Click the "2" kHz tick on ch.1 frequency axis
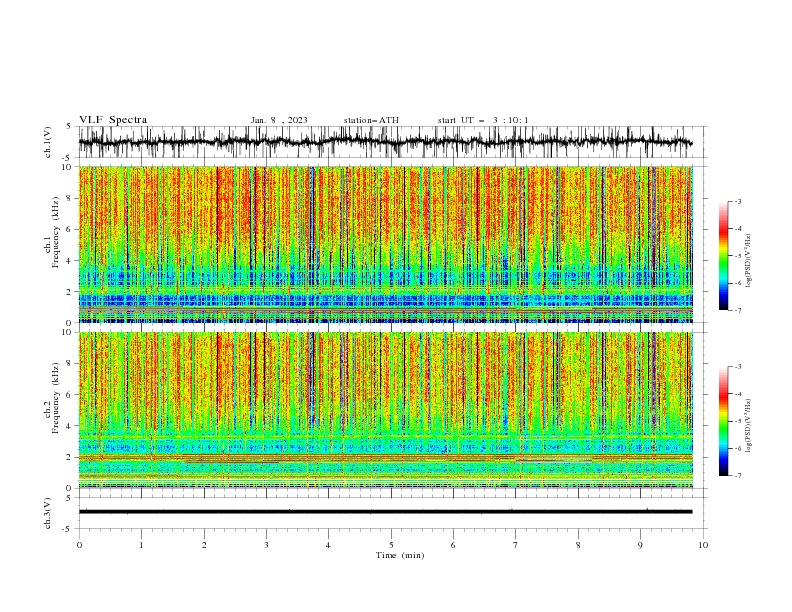 click(69, 291)
